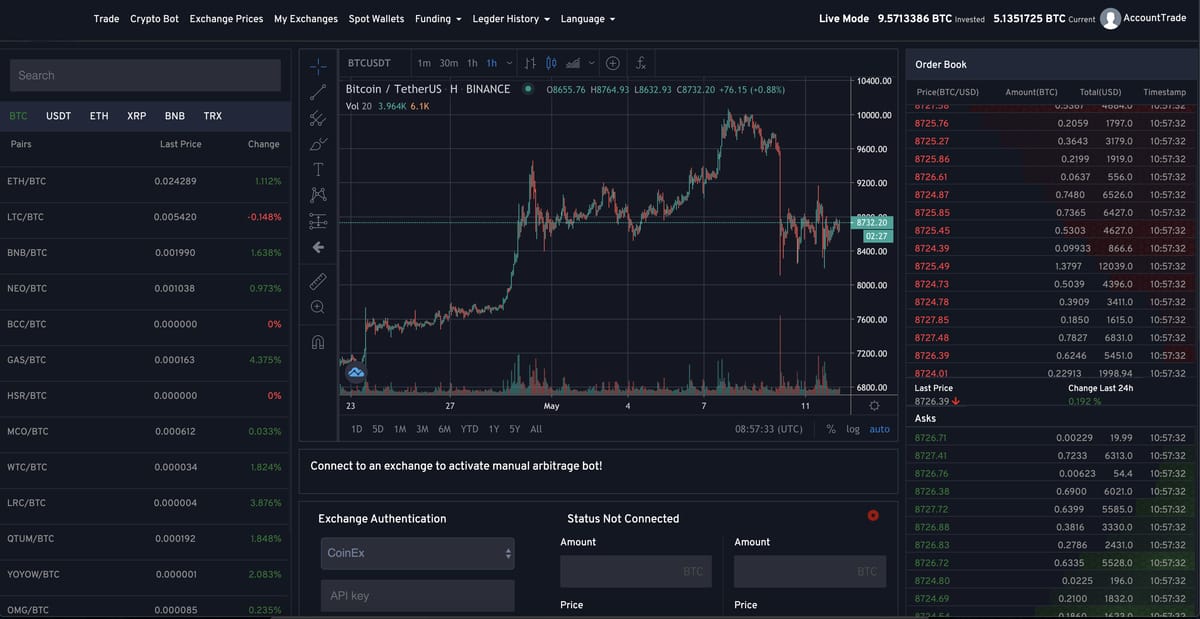Screen dimensions: 1200x619
Task: Set chart range to 1M
Action: [x=400, y=429]
